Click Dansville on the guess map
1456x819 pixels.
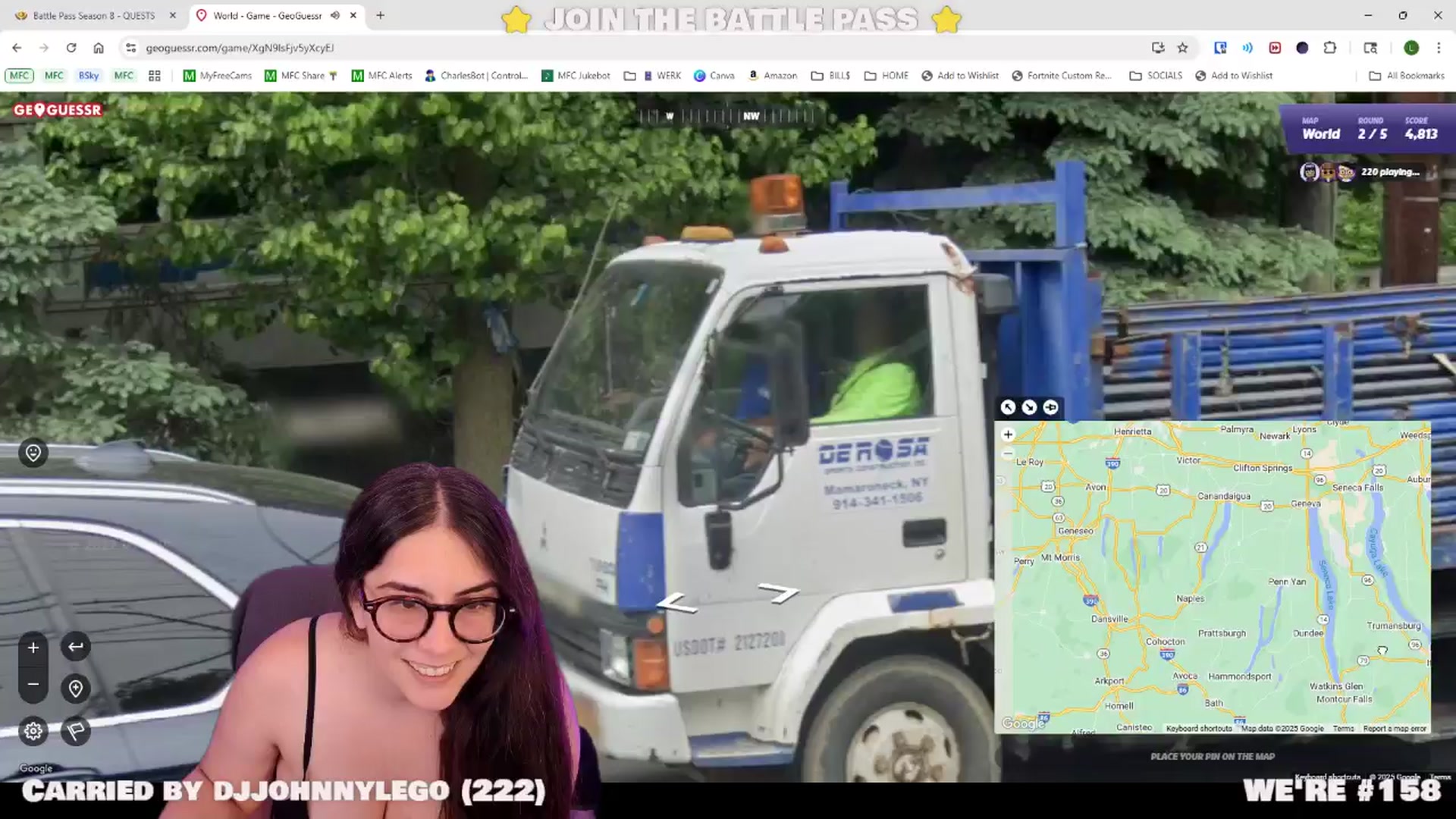pos(1109,619)
